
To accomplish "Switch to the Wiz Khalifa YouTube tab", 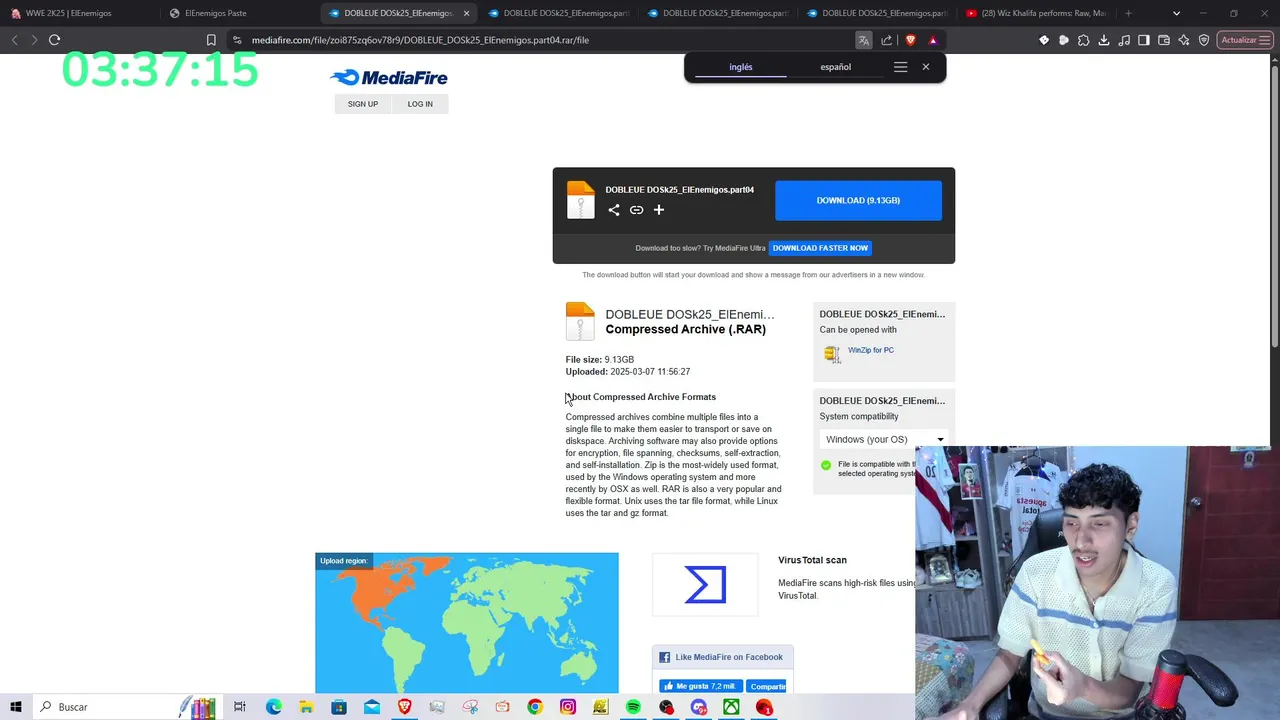I will tap(1036, 13).
